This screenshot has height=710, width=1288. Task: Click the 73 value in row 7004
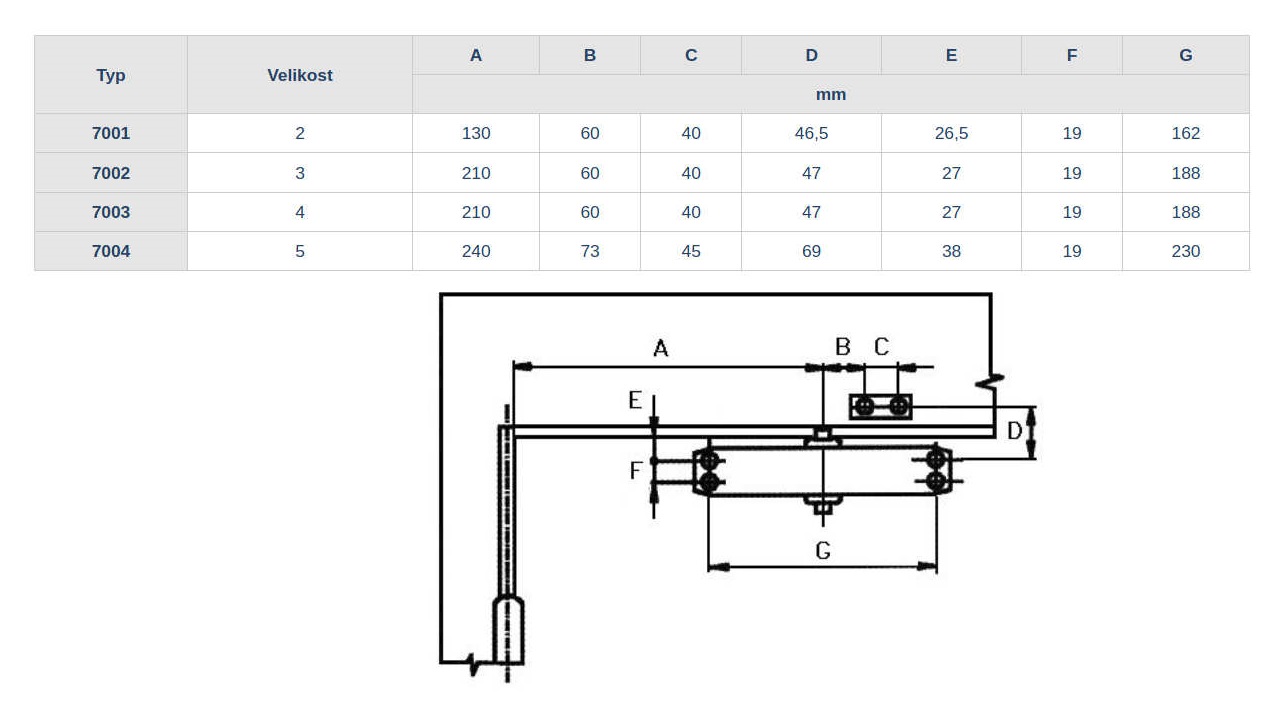click(590, 251)
